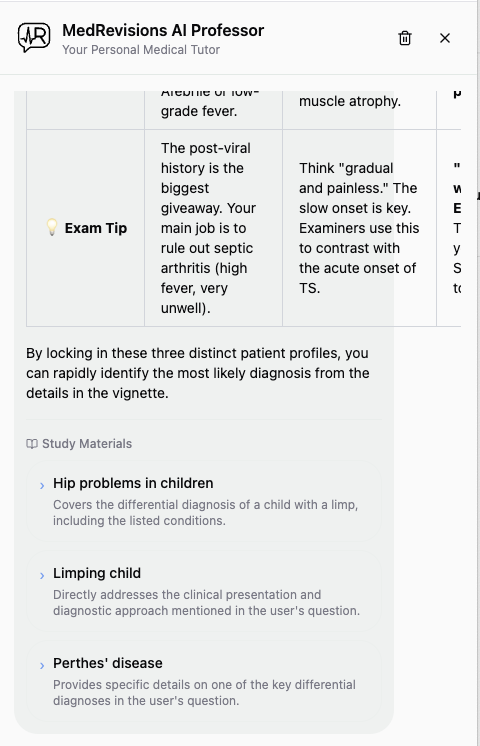
Task: Click the "By locking in" summary paragraph
Action: pyautogui.click(x=197, y=373)
